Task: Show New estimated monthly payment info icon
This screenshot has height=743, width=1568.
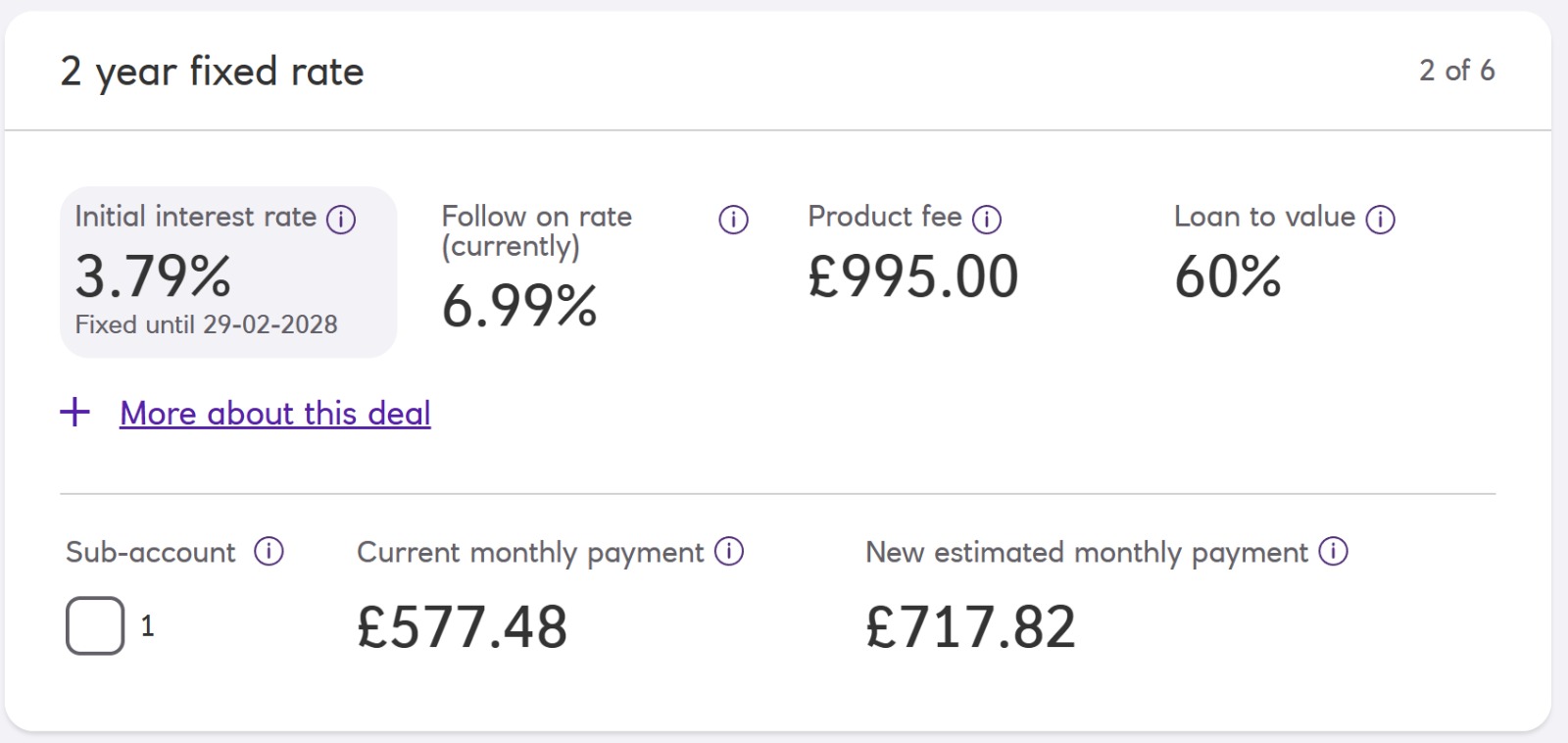Action: tap(1333, 552)
